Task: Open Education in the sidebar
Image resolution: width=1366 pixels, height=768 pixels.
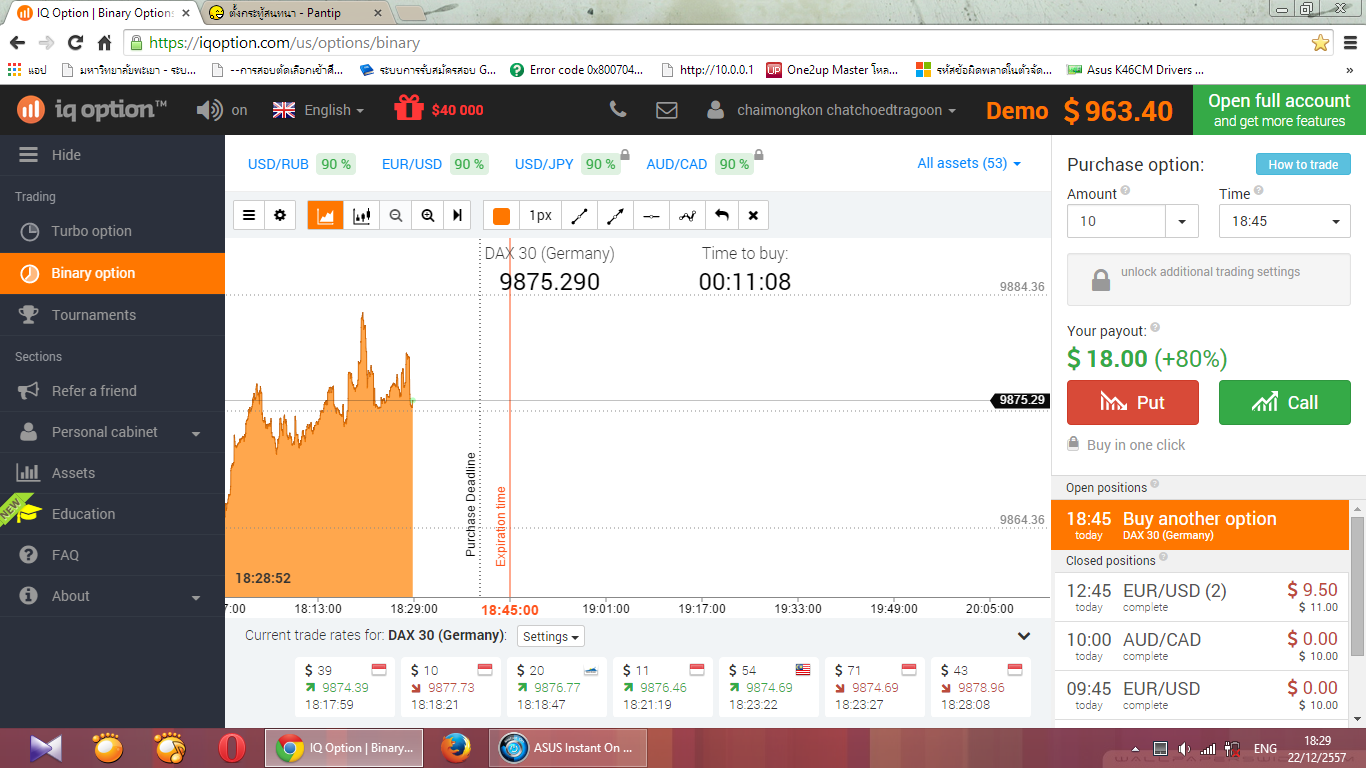Action: click(x=112, y=514)
